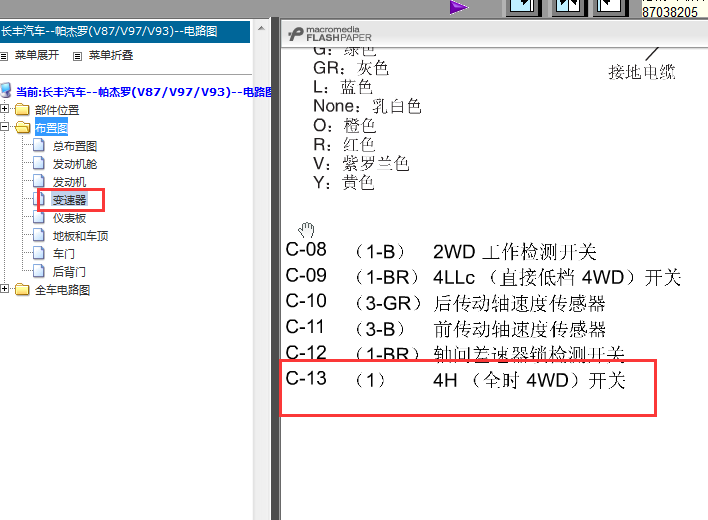Expand the 全车电路图 tree node
Viewport: 708px width, 520px height.
coord(5,289)
